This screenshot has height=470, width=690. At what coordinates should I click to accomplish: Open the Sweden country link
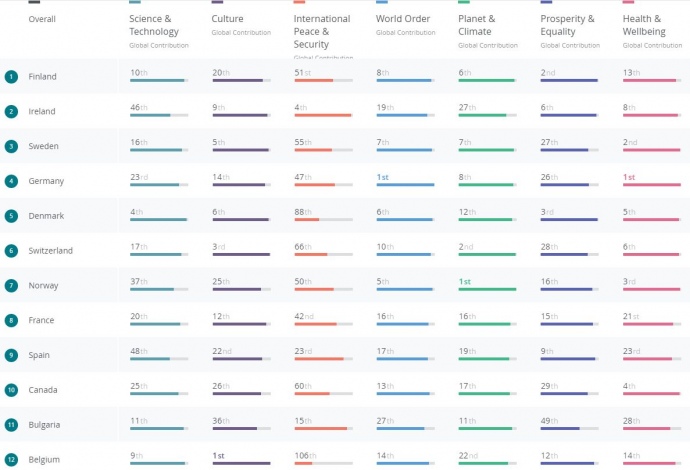click(43, 147)
